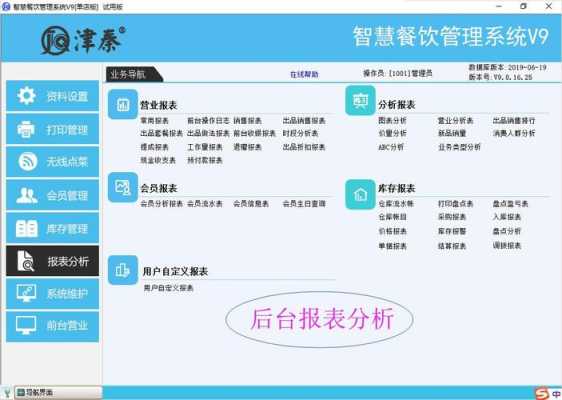
Task: Select the 业务导航 tab
Action: pos(134,74)
